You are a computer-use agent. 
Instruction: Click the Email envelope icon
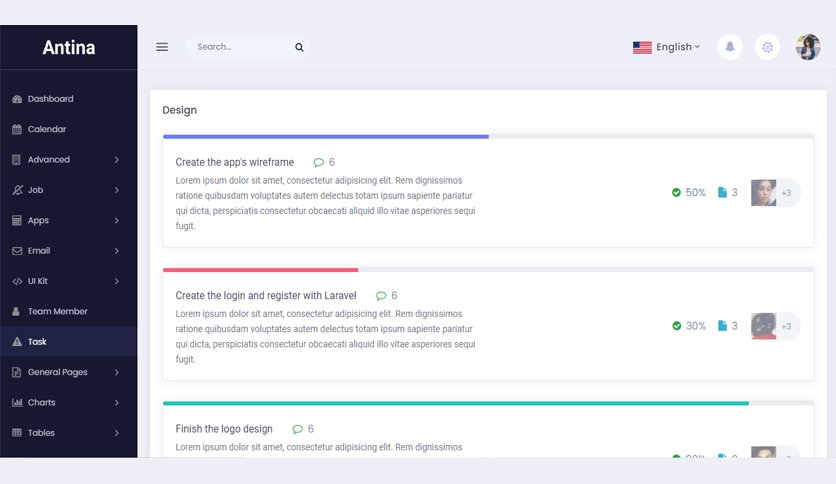click(17, 251)
